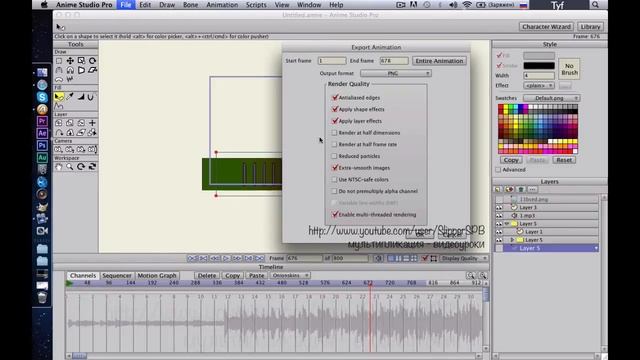Check Do not premultiply alpha channel
Image resolution: width=640 pixels, height=360 pixels.
(334, 191)
